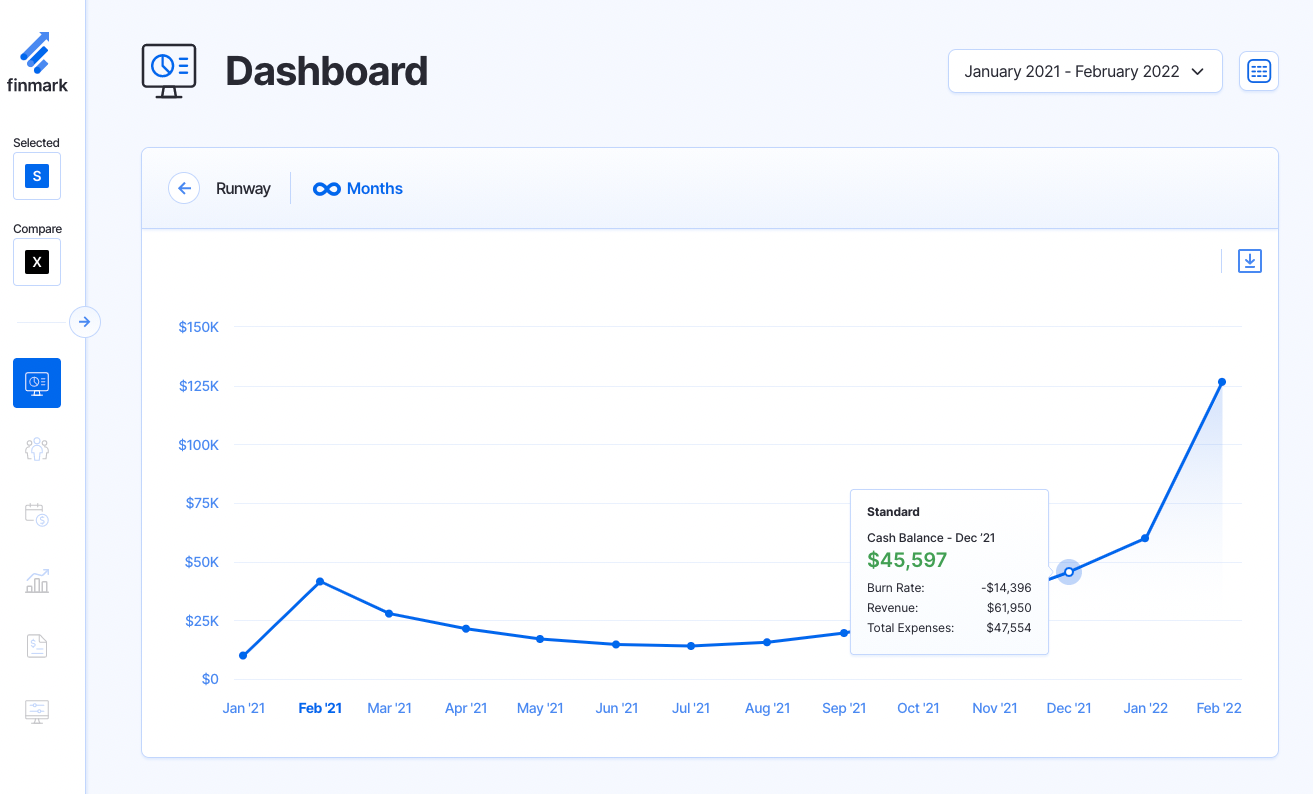
Task: Download the runway chart
Action: click(1249, 261)
